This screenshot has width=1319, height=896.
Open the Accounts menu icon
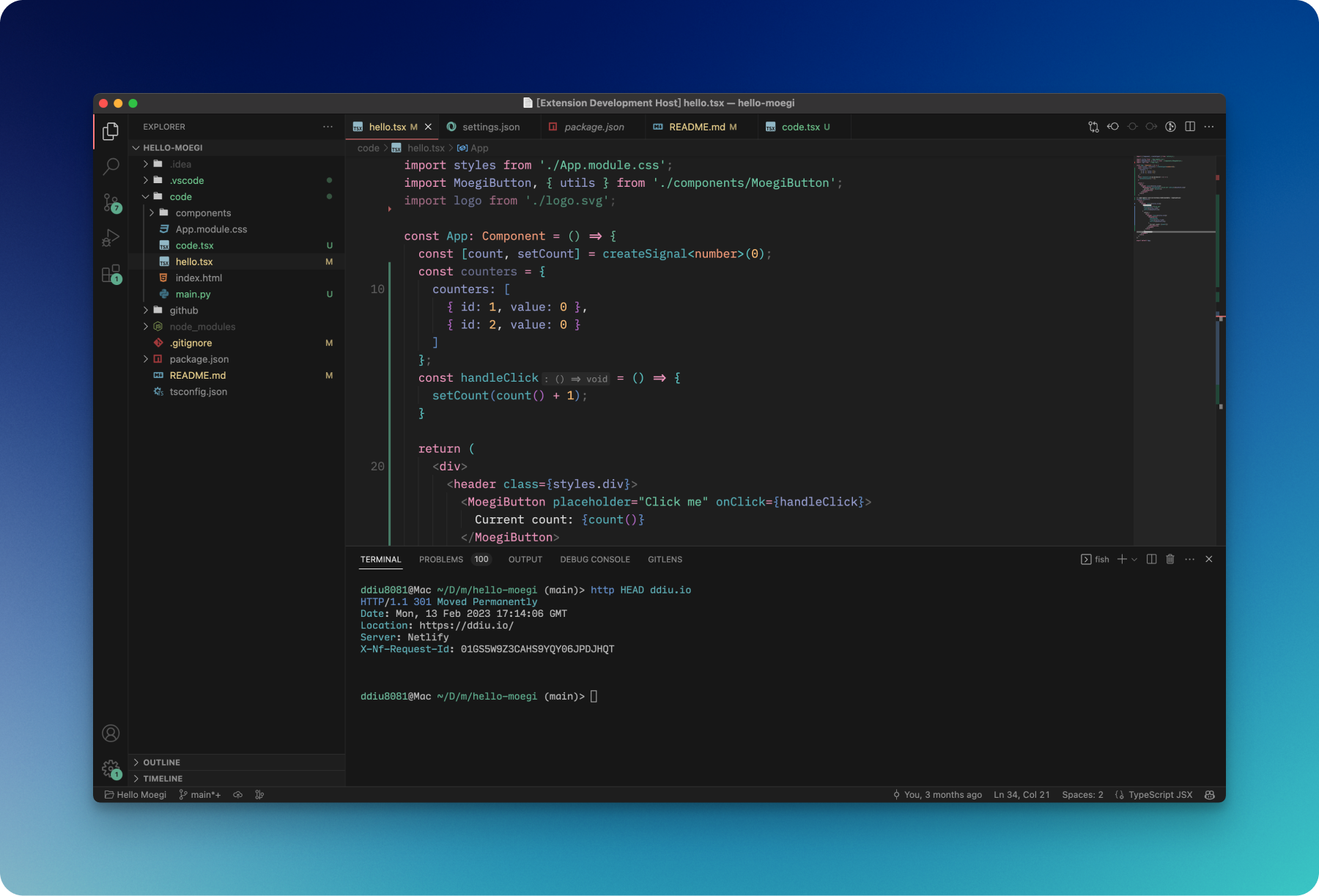pyautogui.click(x=111, y=733)
